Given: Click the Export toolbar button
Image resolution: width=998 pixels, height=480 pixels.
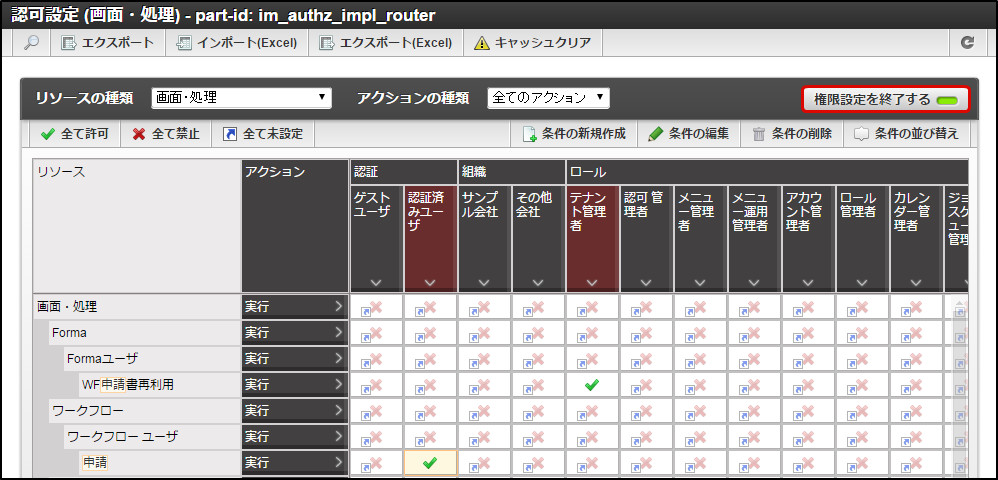Looking at the screenshot, I should click(x=108, y=43).
